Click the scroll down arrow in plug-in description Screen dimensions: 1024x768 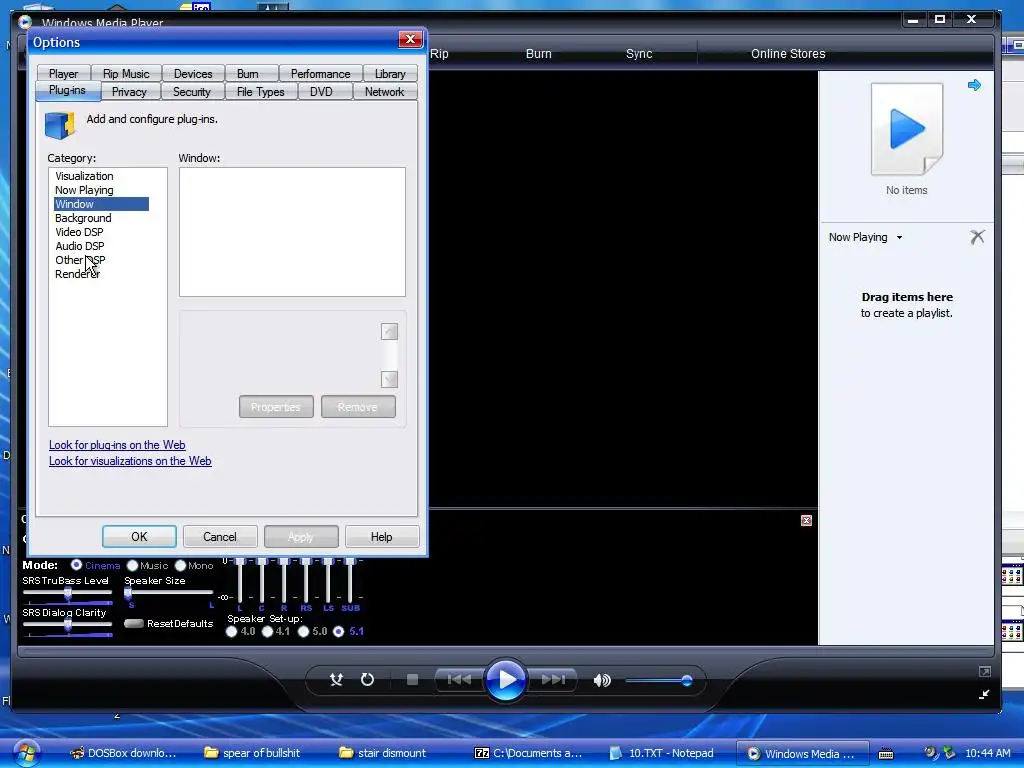coord(389,379)
